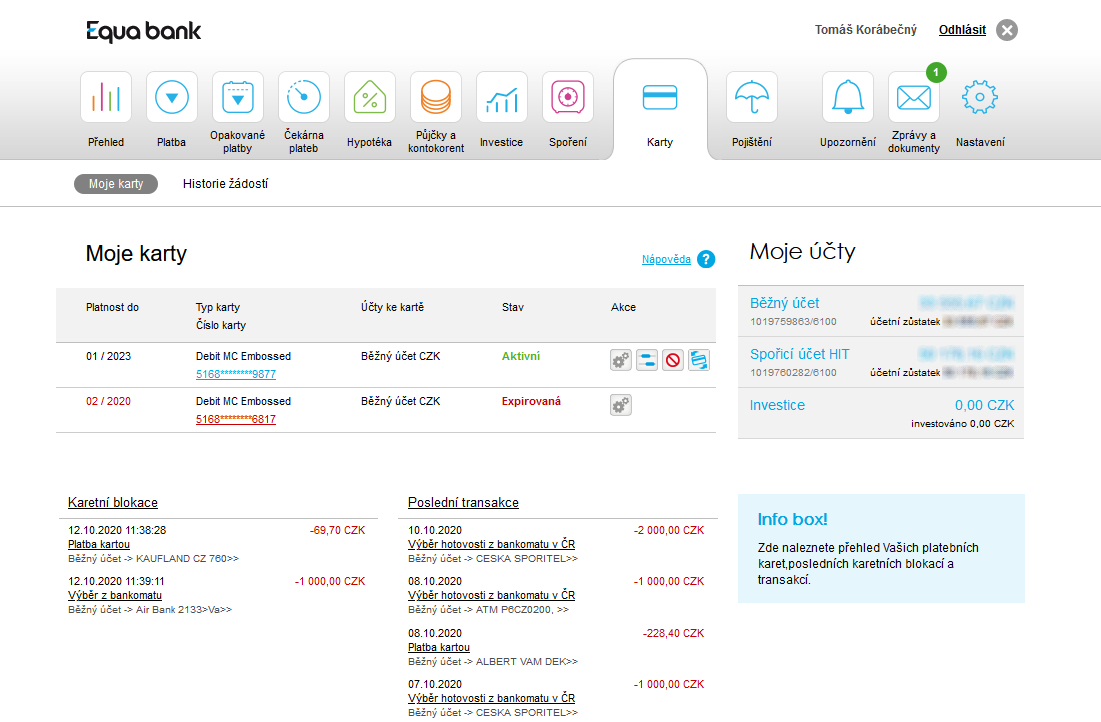This screenshot has height=722, width=1101.
Task: Open the Běžný účet account link
Action: [785, 303]
